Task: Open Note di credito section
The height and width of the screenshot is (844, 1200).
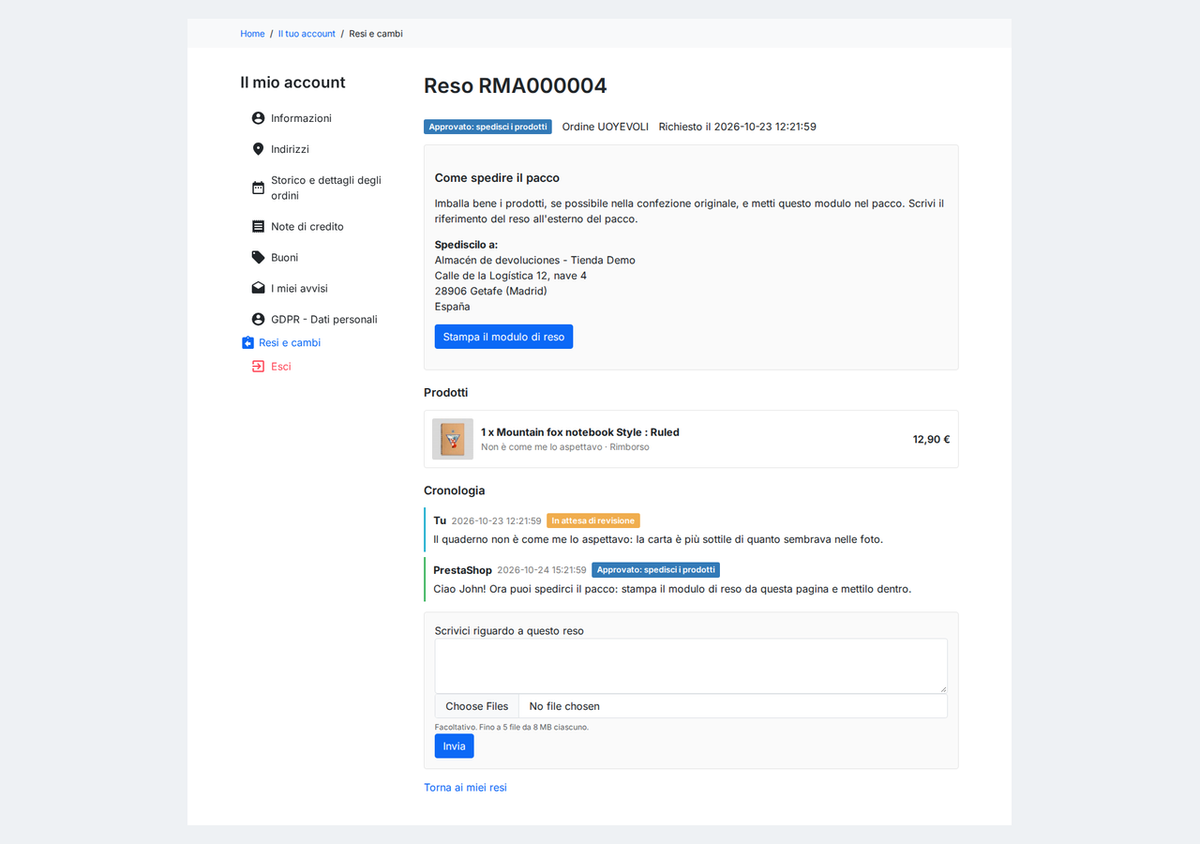Action: (x=307, y=227)
